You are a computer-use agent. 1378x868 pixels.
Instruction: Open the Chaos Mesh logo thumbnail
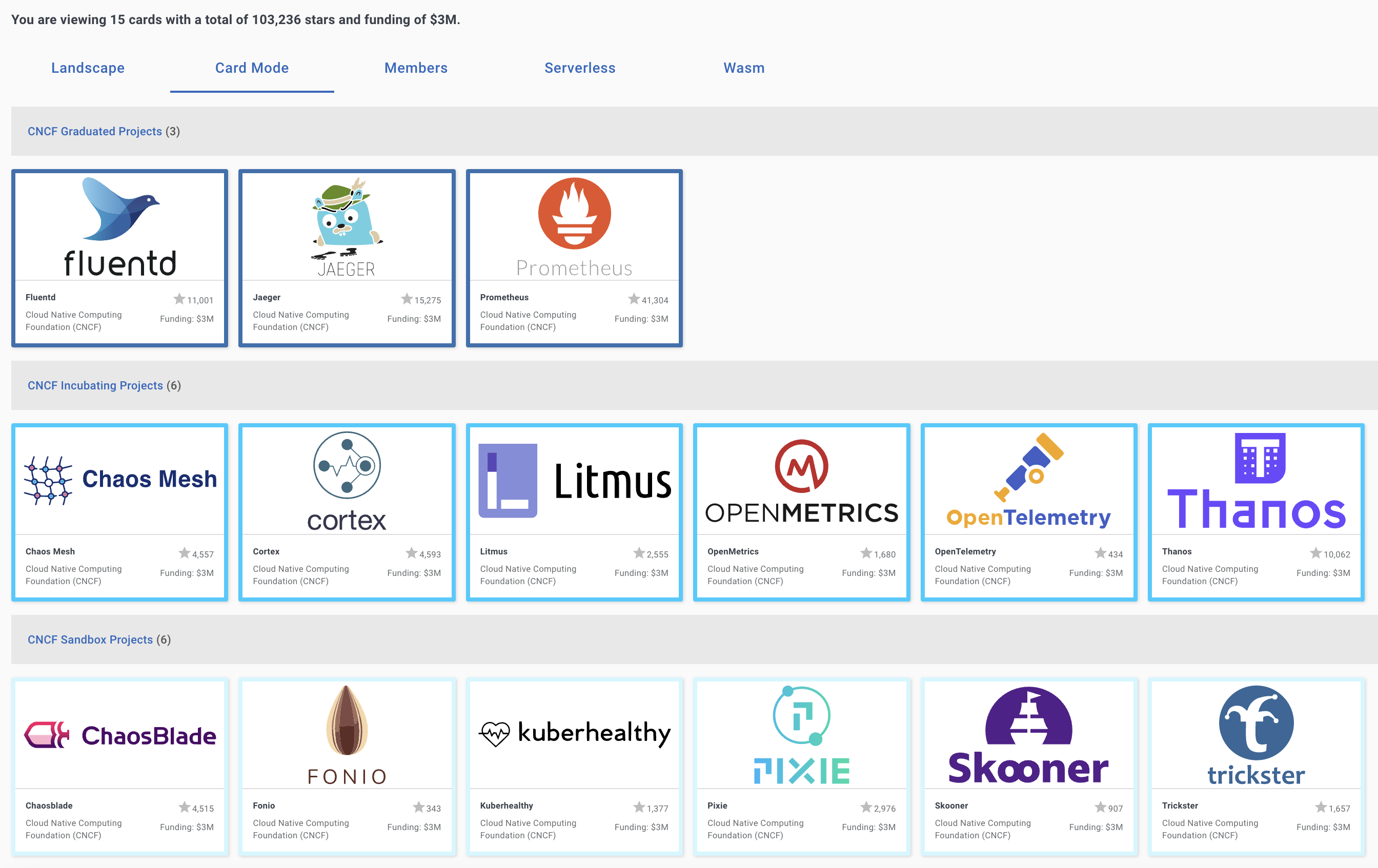tap(119, 480)
